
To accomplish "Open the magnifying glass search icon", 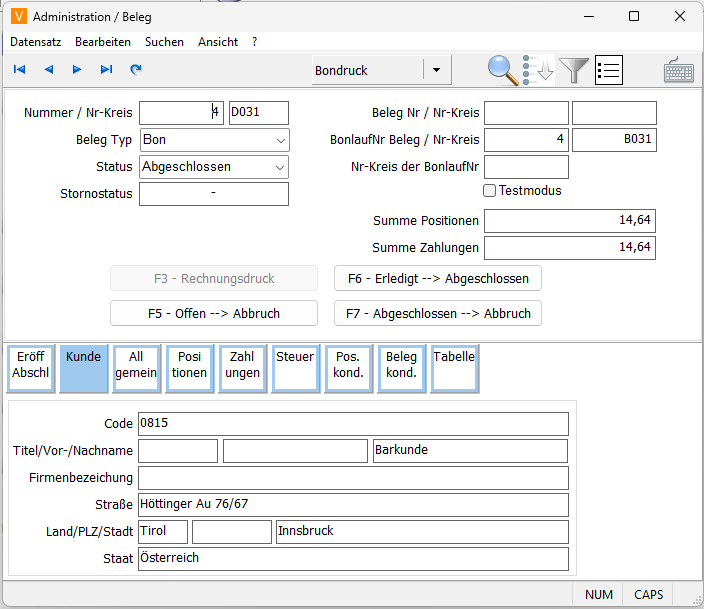I will pos(503,70).
